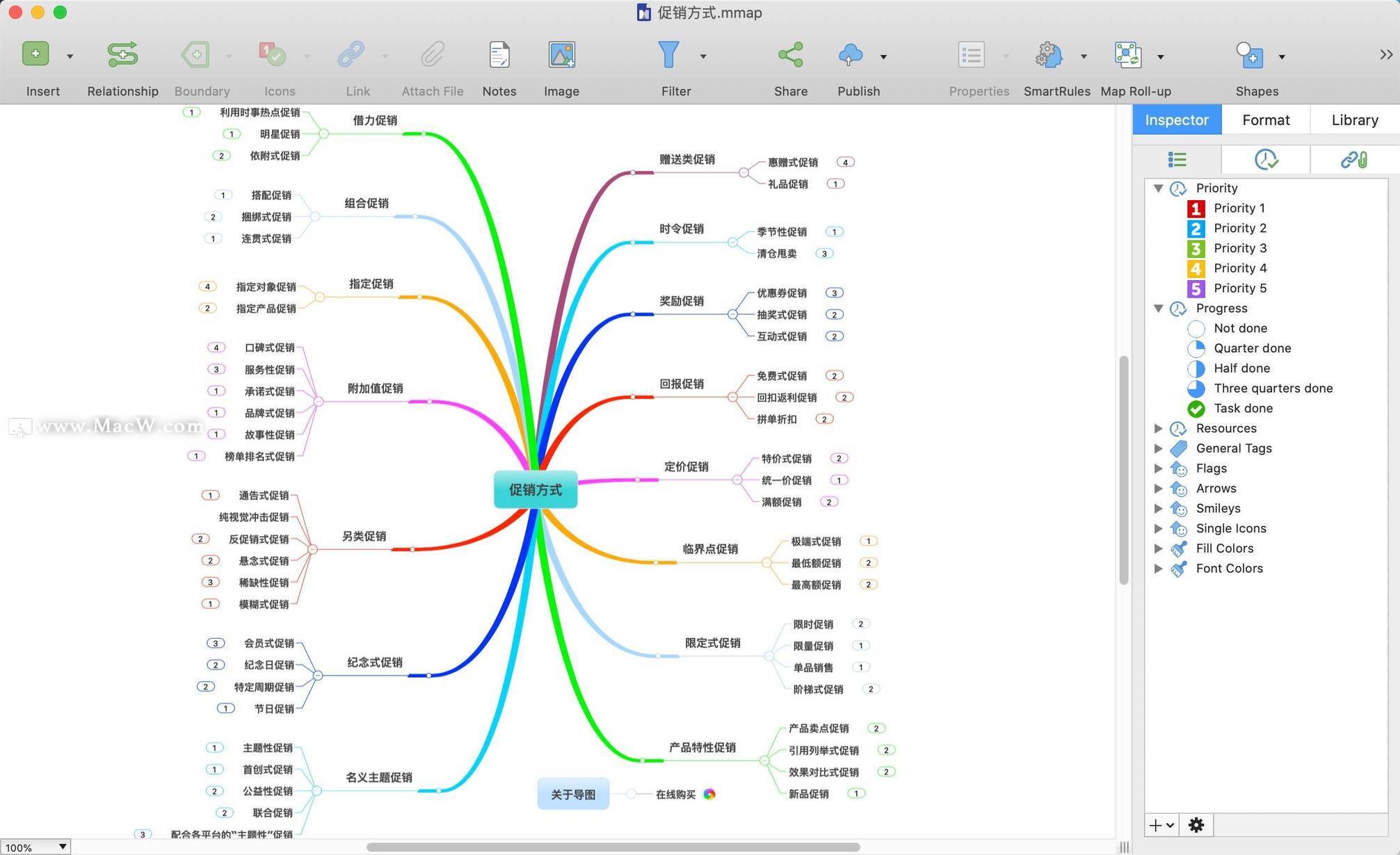Click the 在线购买 link topic

click(x=675, y=795)
